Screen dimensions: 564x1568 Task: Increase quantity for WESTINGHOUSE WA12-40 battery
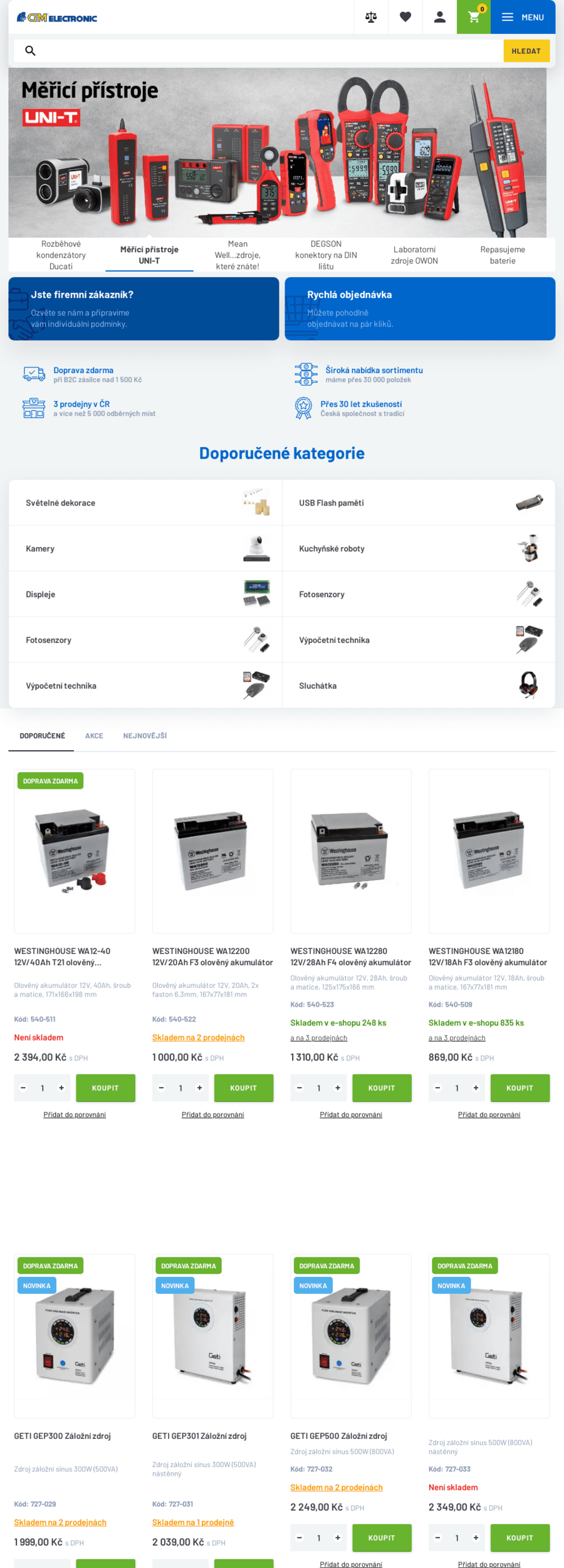(61, 1088)
